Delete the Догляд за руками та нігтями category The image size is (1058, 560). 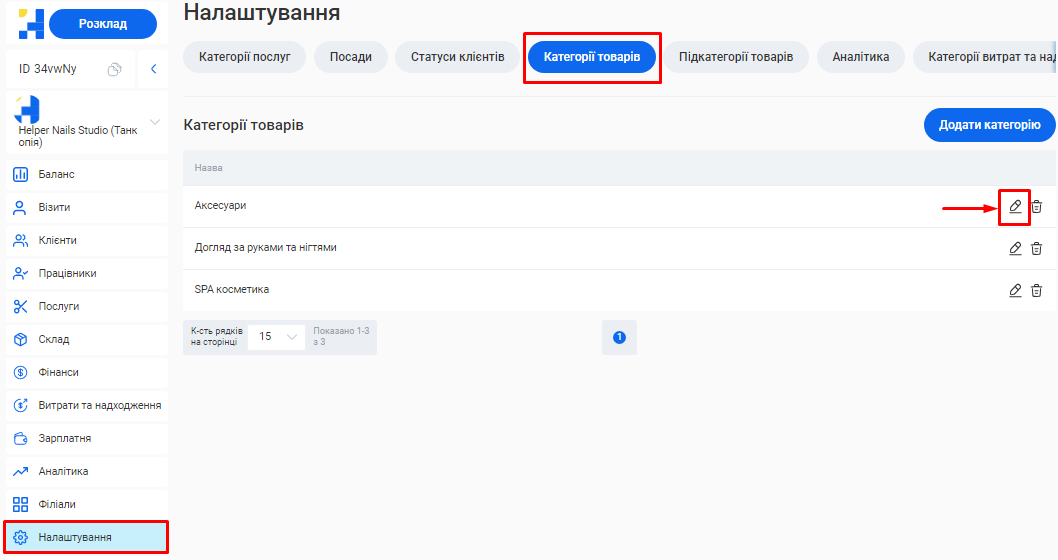[1037, 248]
